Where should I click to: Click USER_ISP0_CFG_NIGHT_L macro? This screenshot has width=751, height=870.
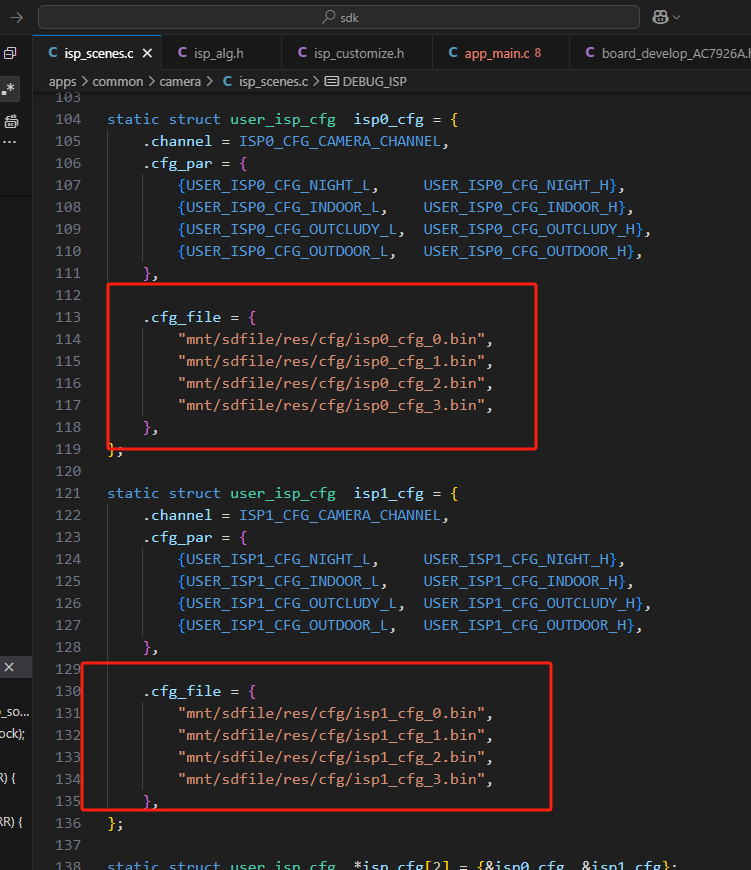(x=278, y=185)
